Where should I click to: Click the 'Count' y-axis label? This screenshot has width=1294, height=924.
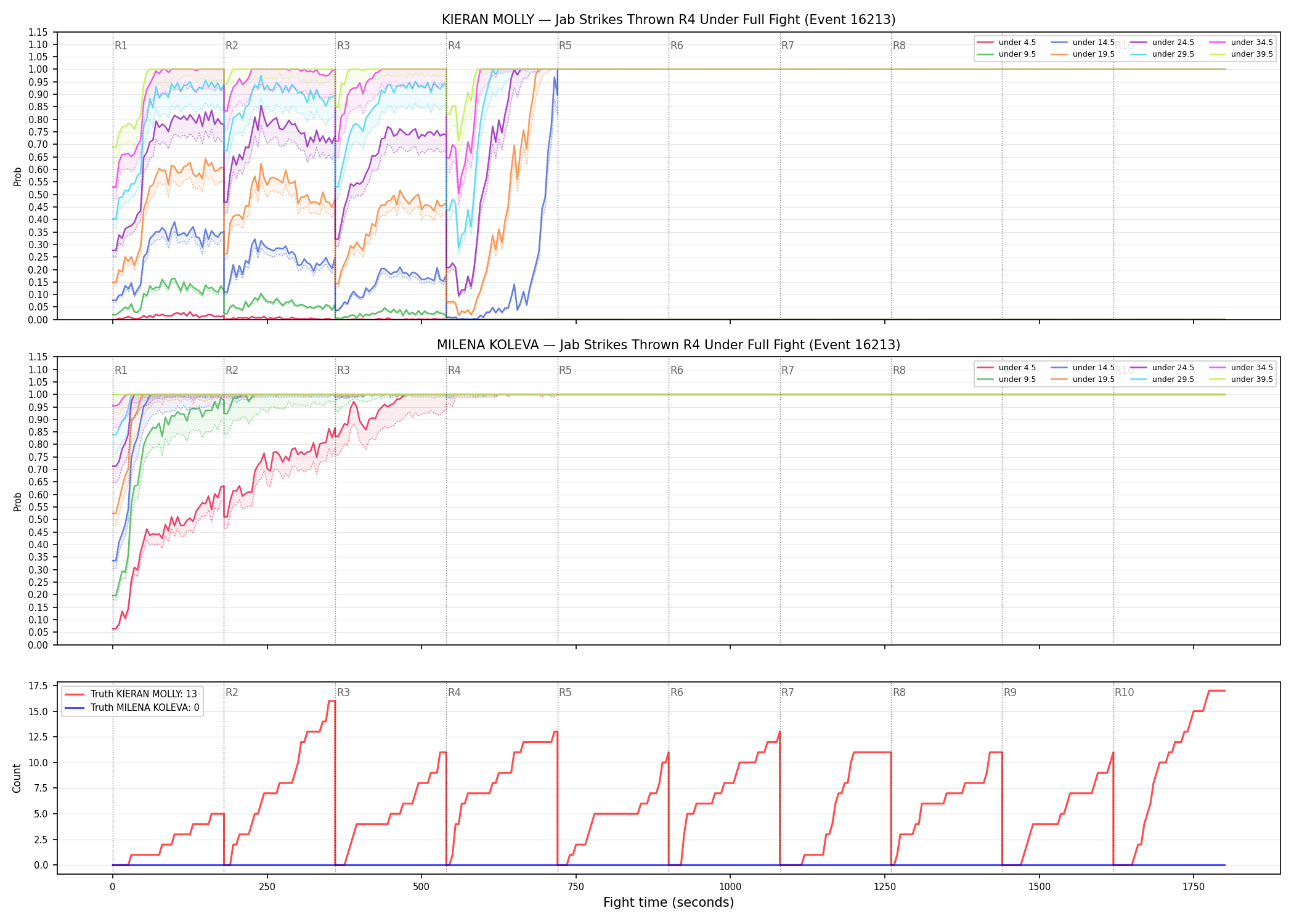point(17,778)
